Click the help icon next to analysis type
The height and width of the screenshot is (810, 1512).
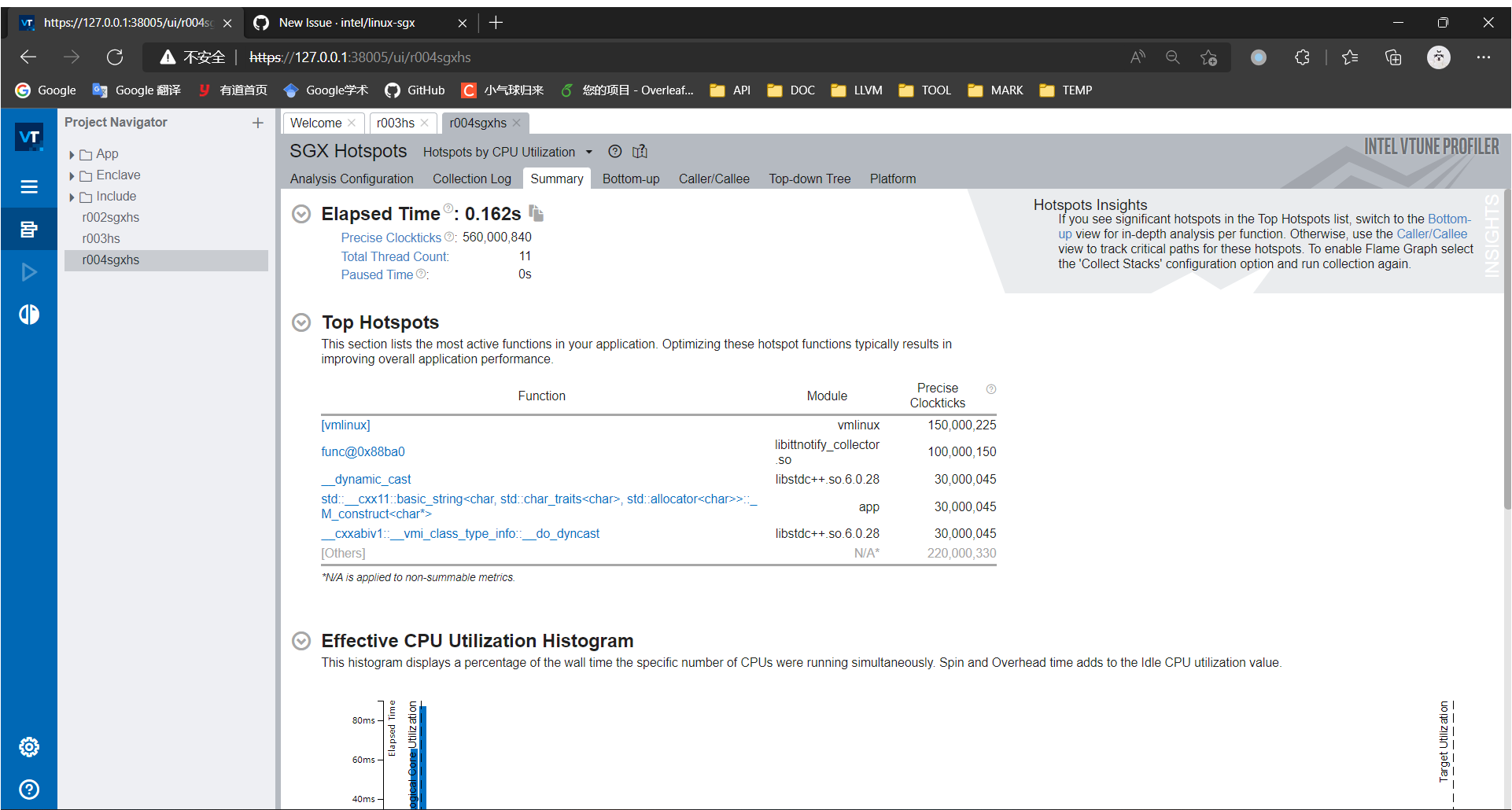(615, 151)
